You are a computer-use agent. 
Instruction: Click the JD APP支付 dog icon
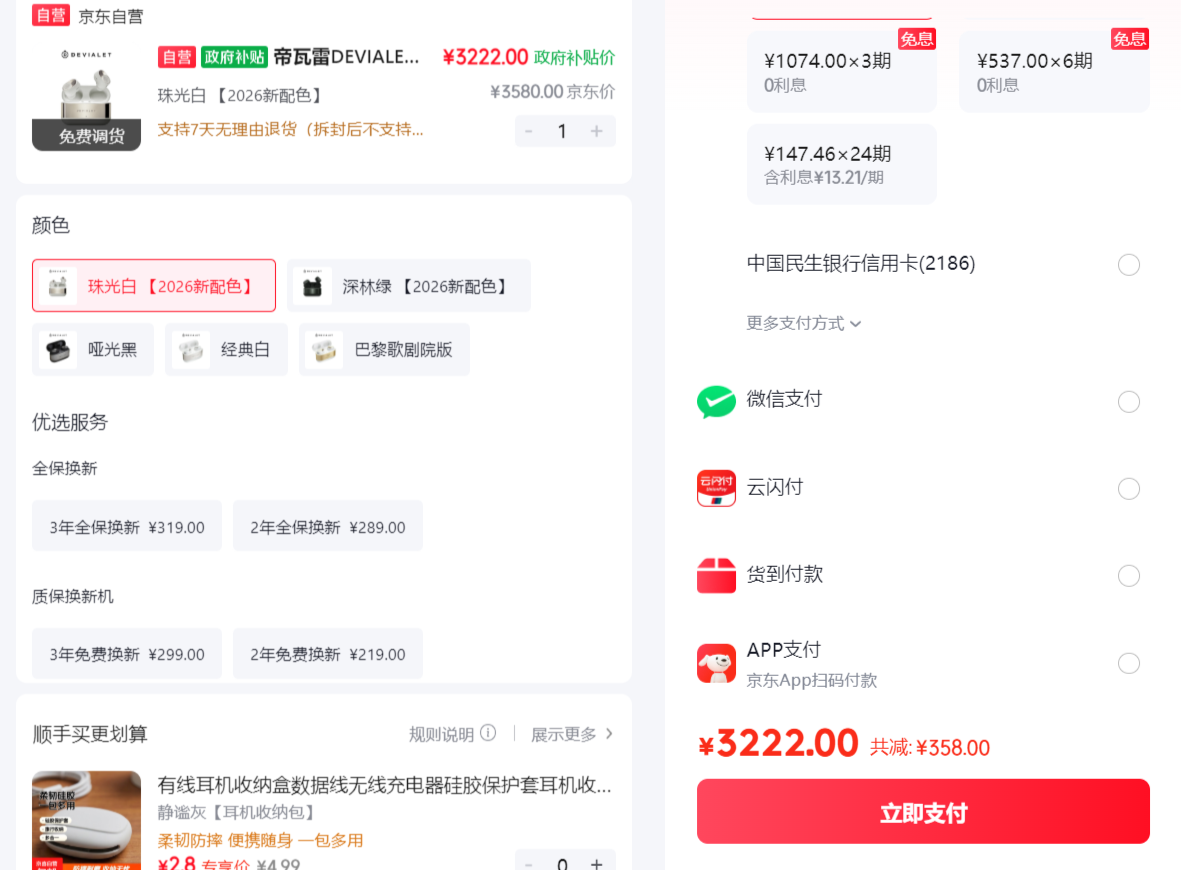pyautogui.click(x=716, y=663)
